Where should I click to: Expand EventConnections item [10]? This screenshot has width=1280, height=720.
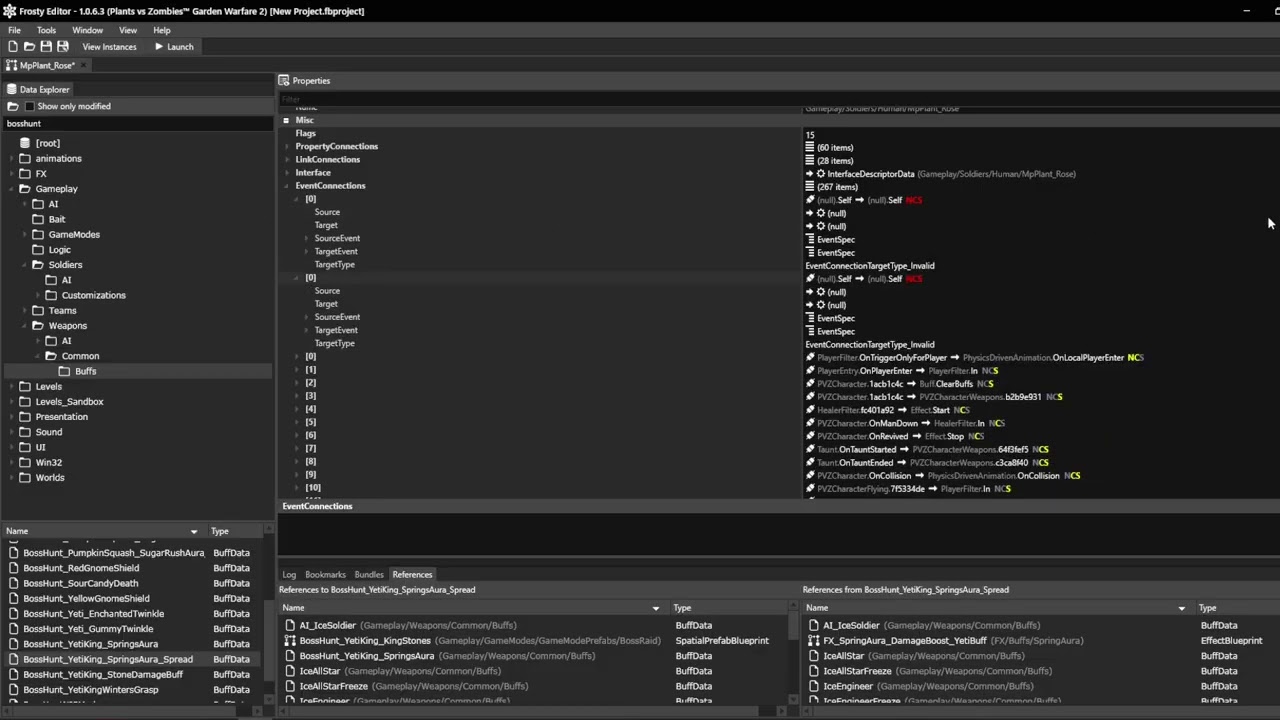click(297, 488)
